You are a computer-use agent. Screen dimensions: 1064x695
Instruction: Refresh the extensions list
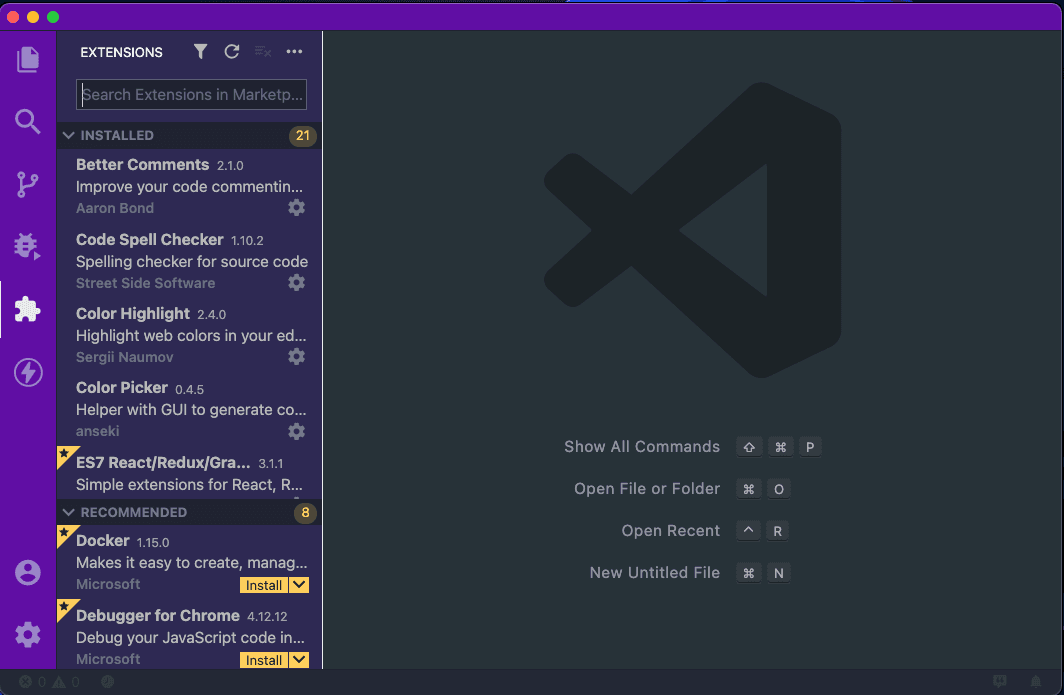tap(231, 52)
